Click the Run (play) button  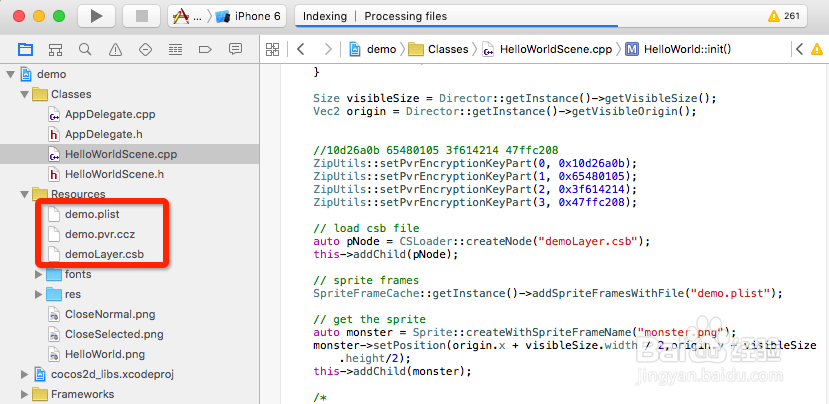pyautogui.click(x=96, y=16)
